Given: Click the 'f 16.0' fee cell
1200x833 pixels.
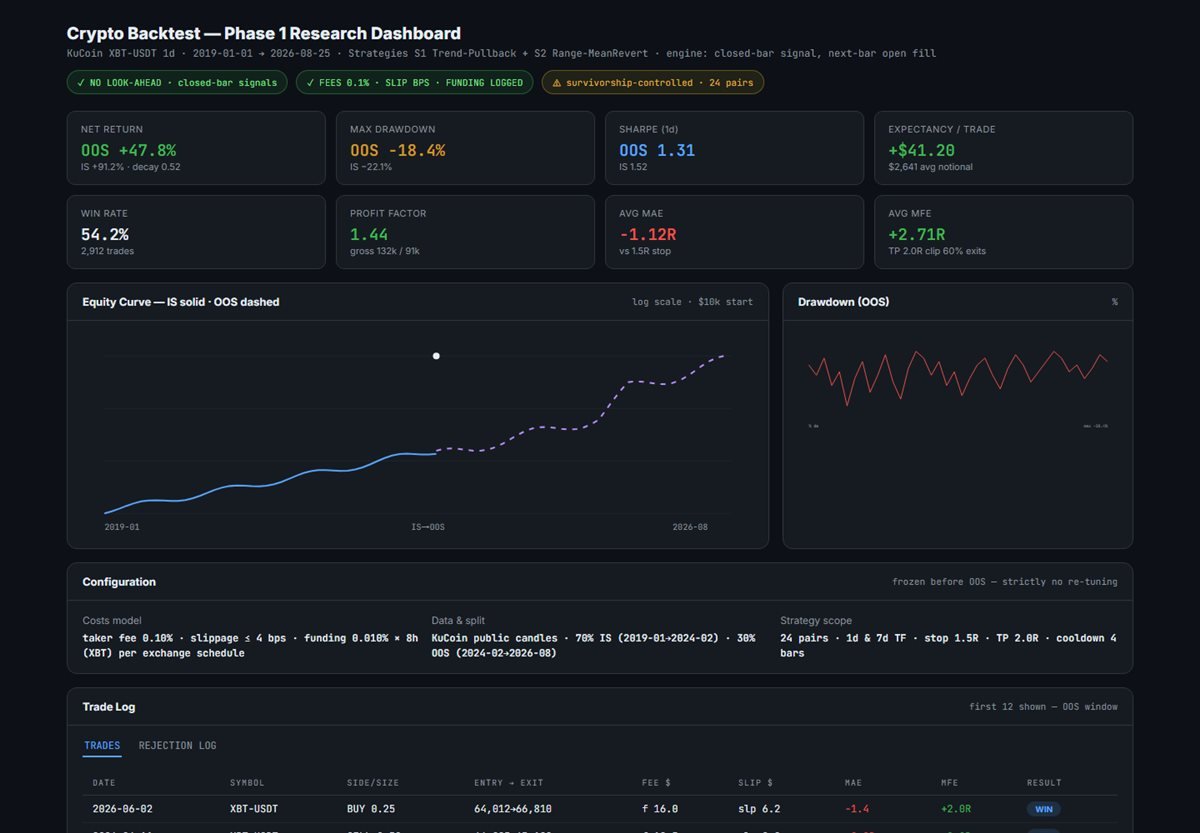Looking at the screenshot, I should [x=660, y=808].
